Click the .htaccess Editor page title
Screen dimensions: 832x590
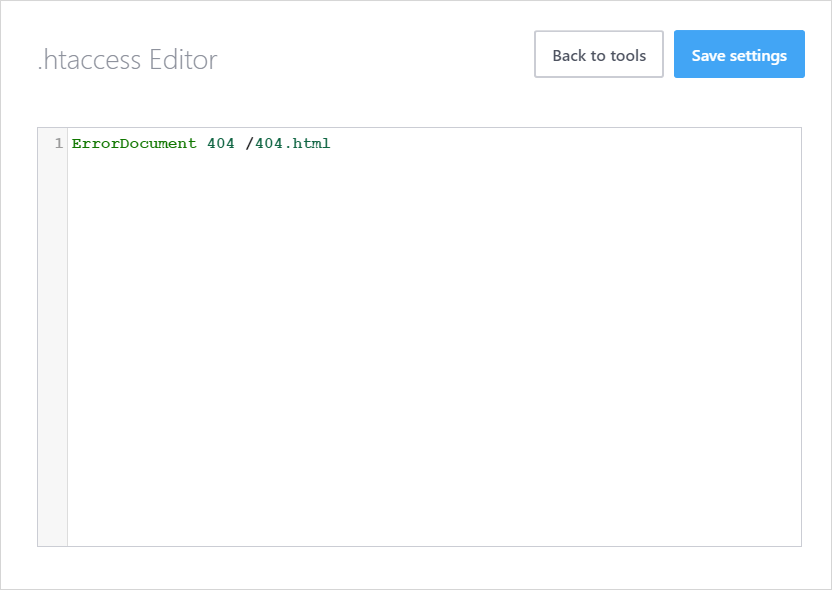point(127,60)
